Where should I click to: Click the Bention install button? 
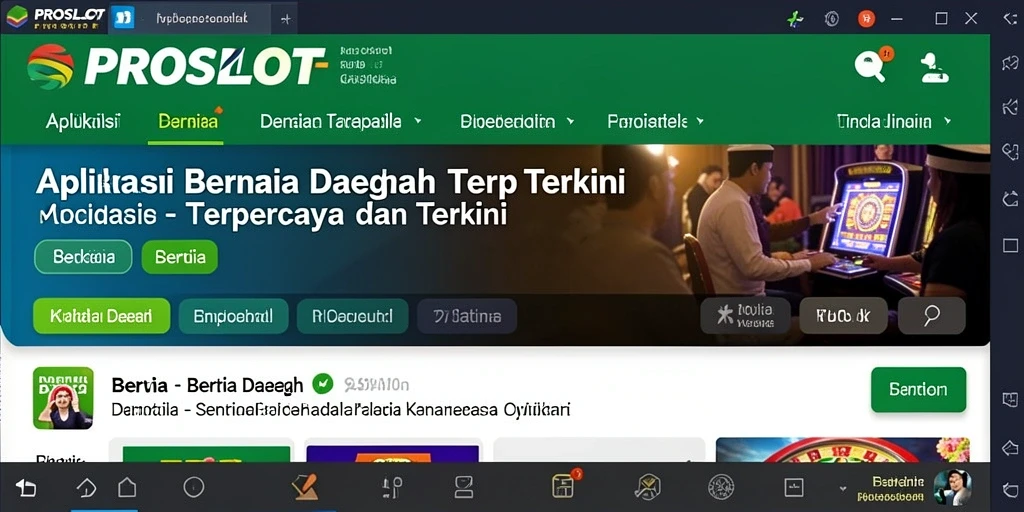coord(918,389)
